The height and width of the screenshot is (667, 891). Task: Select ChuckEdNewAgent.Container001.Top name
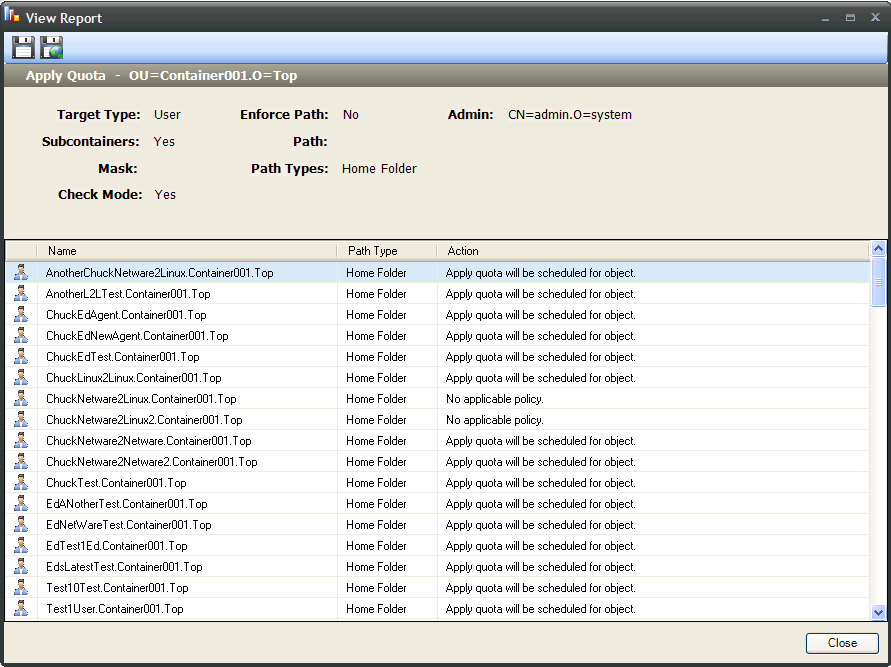pos(137,336)
